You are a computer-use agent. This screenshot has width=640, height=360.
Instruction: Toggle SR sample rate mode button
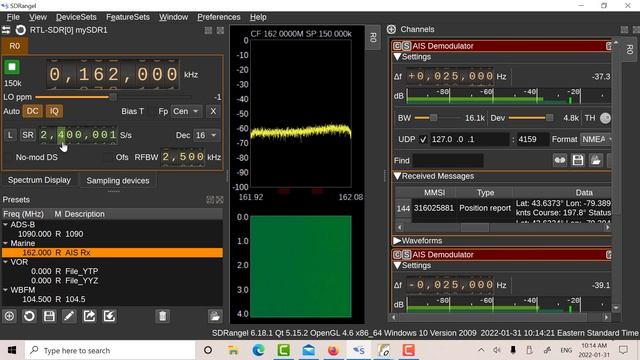tap(28, 135)
